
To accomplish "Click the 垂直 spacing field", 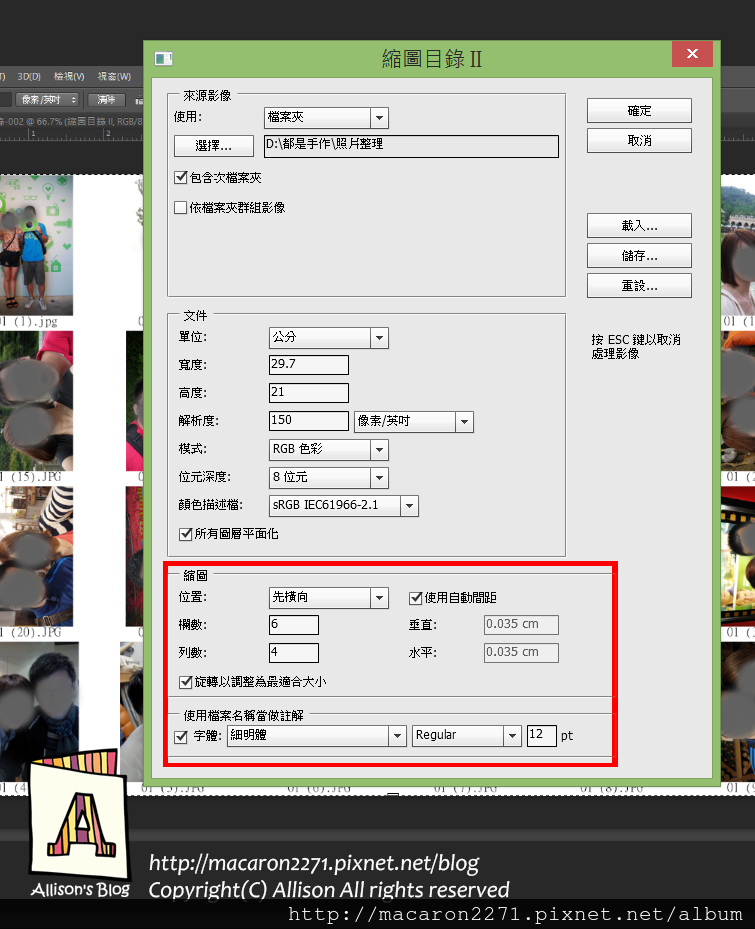I will [x=521, y=624].
